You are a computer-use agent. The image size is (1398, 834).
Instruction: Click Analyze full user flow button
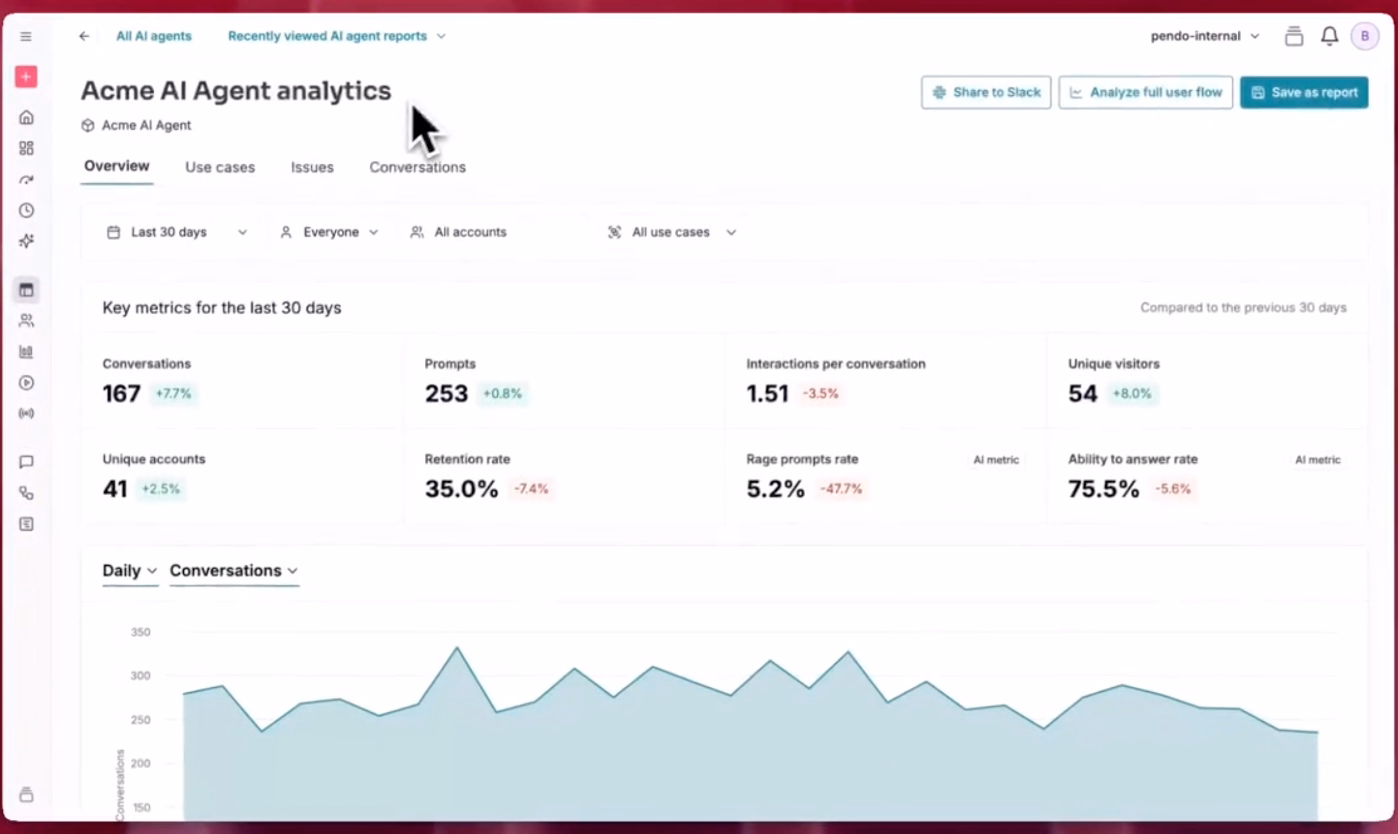(1145, 92)
